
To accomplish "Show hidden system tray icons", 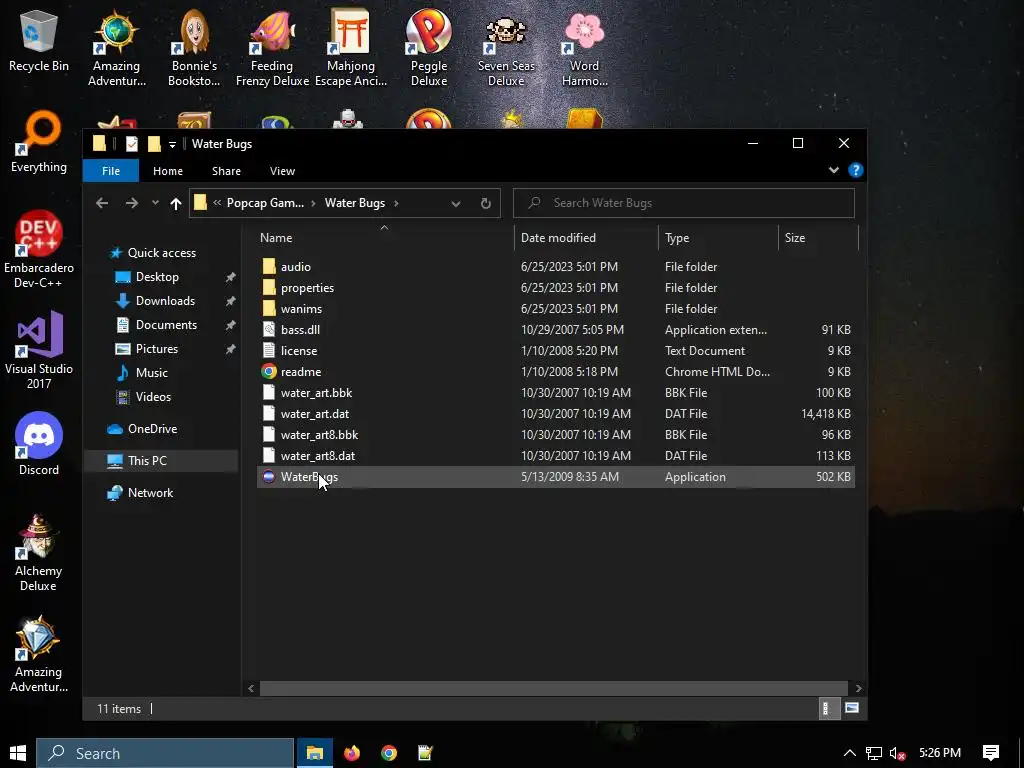I will coord(850,754).
